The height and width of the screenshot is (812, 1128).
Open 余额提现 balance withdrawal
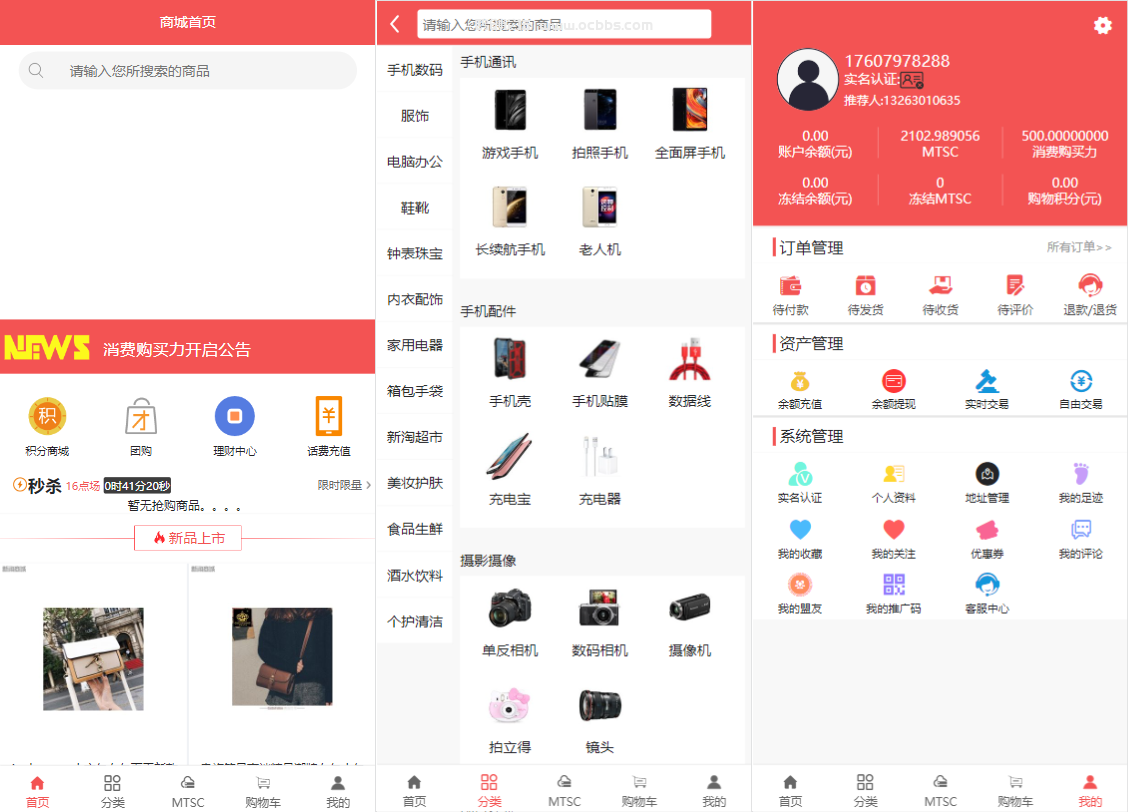[893, 391]
